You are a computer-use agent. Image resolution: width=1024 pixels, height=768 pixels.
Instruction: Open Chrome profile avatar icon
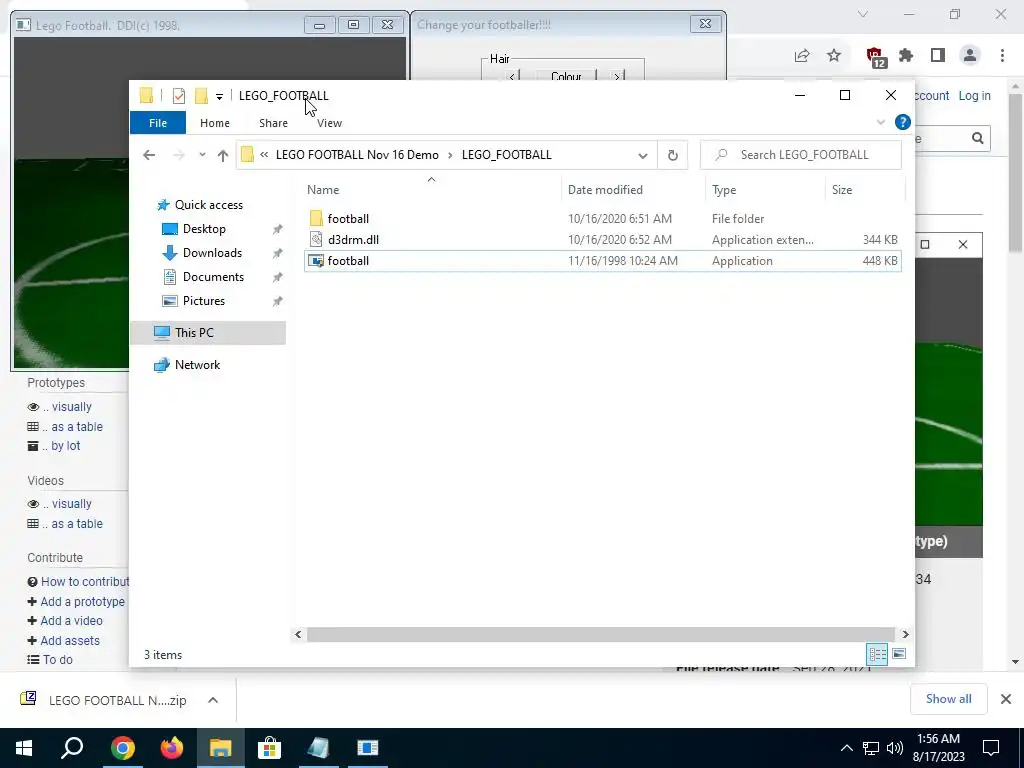coord(970,56)
